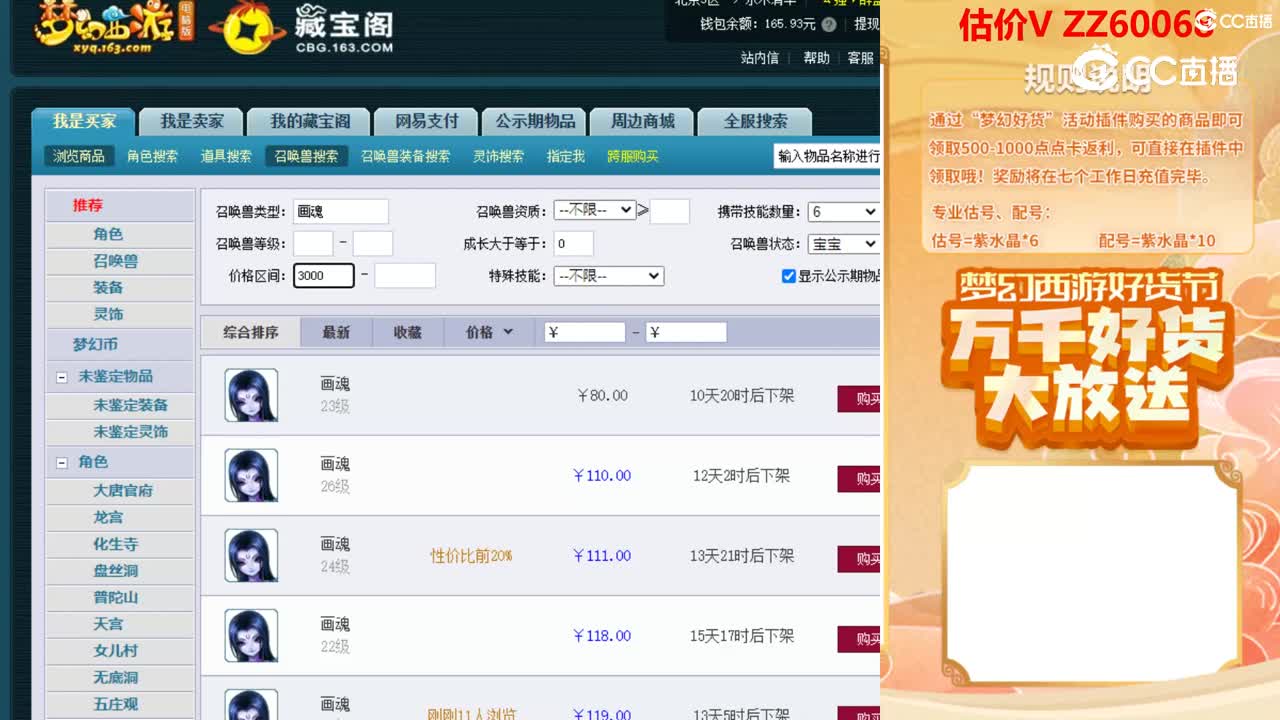
Task: Sort listings by 综合排序
Action: point(251,332)
